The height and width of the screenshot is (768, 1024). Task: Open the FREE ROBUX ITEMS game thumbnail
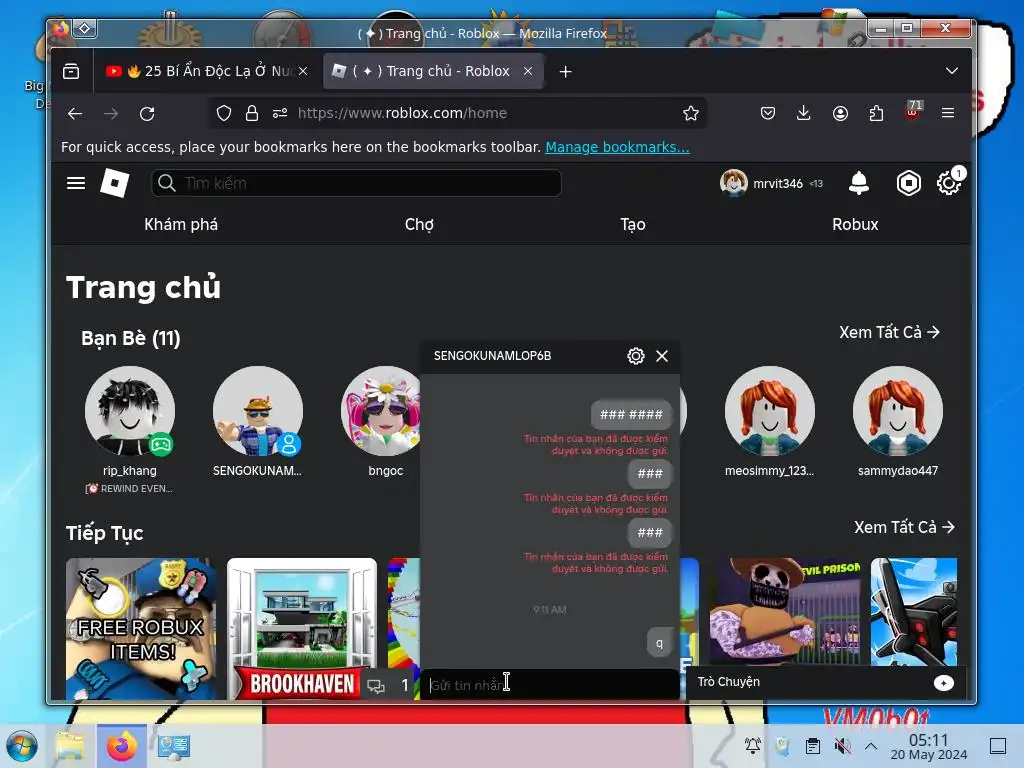click(141, 628)
